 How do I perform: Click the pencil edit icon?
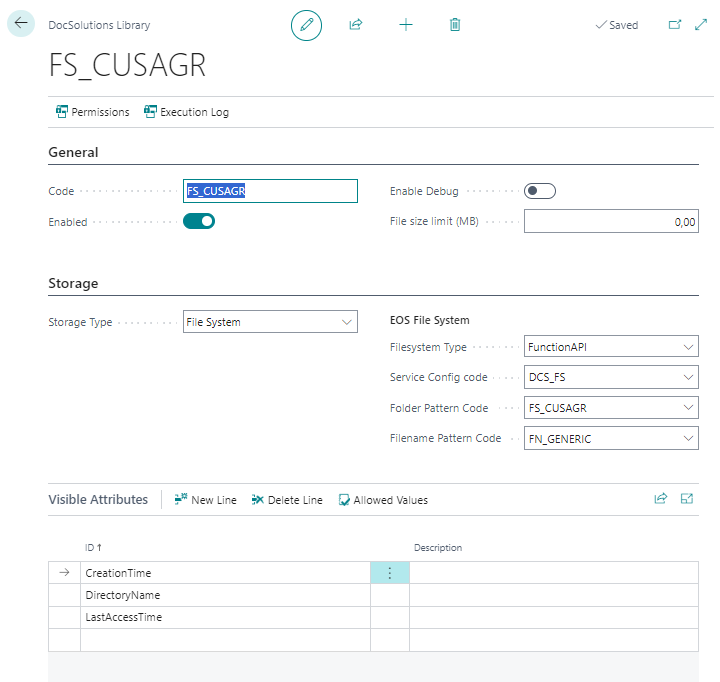tap(307, 25)
